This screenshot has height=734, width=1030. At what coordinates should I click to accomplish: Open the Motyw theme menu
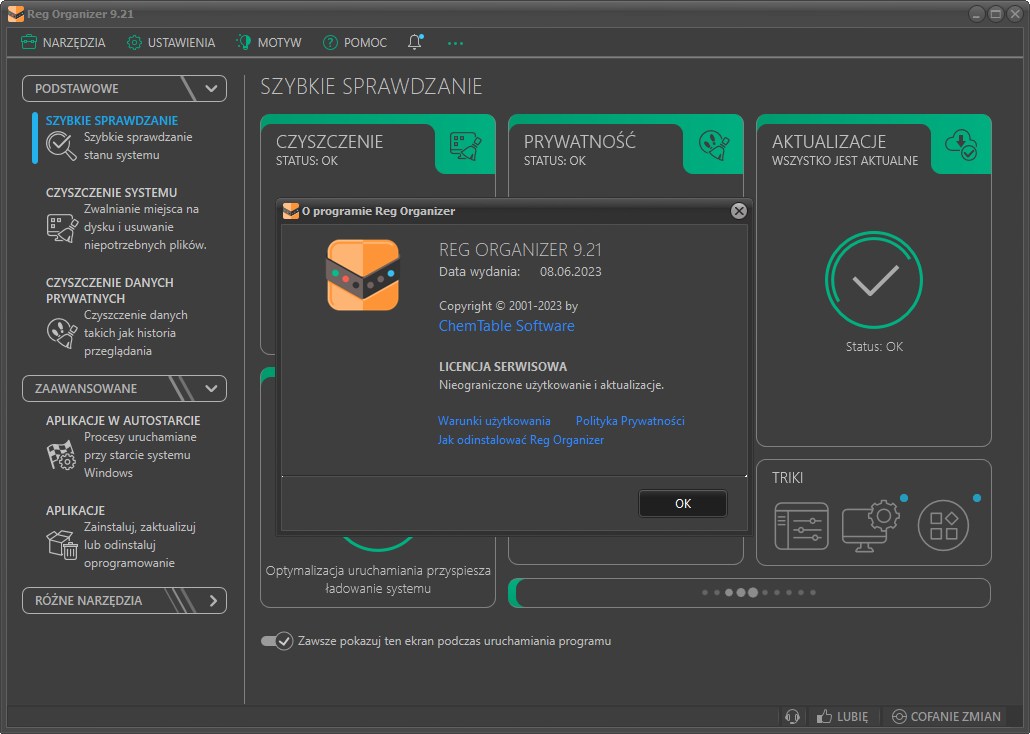click(269, 43)
